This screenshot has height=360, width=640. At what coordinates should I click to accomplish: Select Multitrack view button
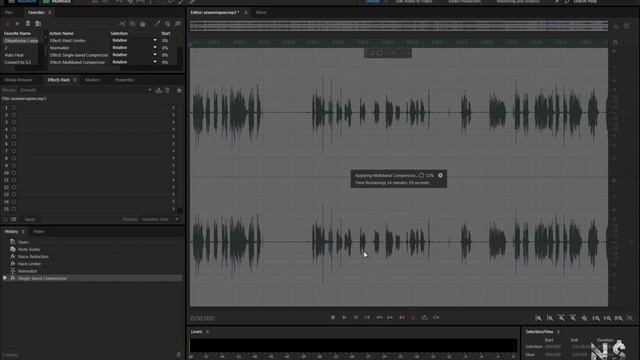click(57, 2)
